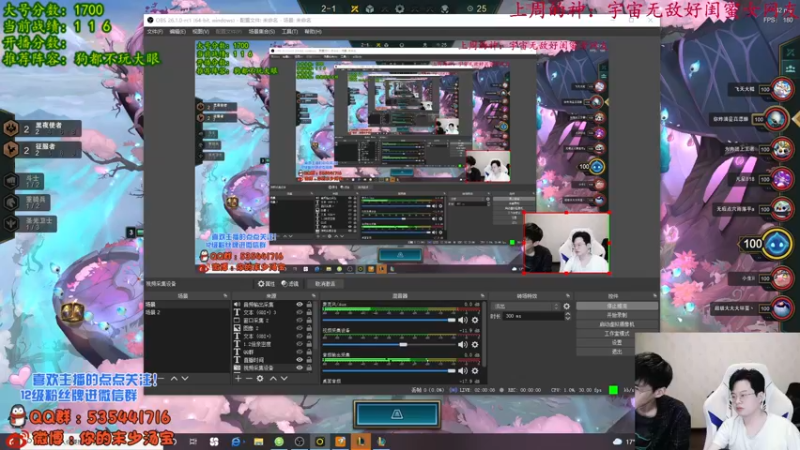The width and height of the screenshot is (800, 450).
Task: Pop out the 场景 scenes dock
Action: (x=225, y=296)
